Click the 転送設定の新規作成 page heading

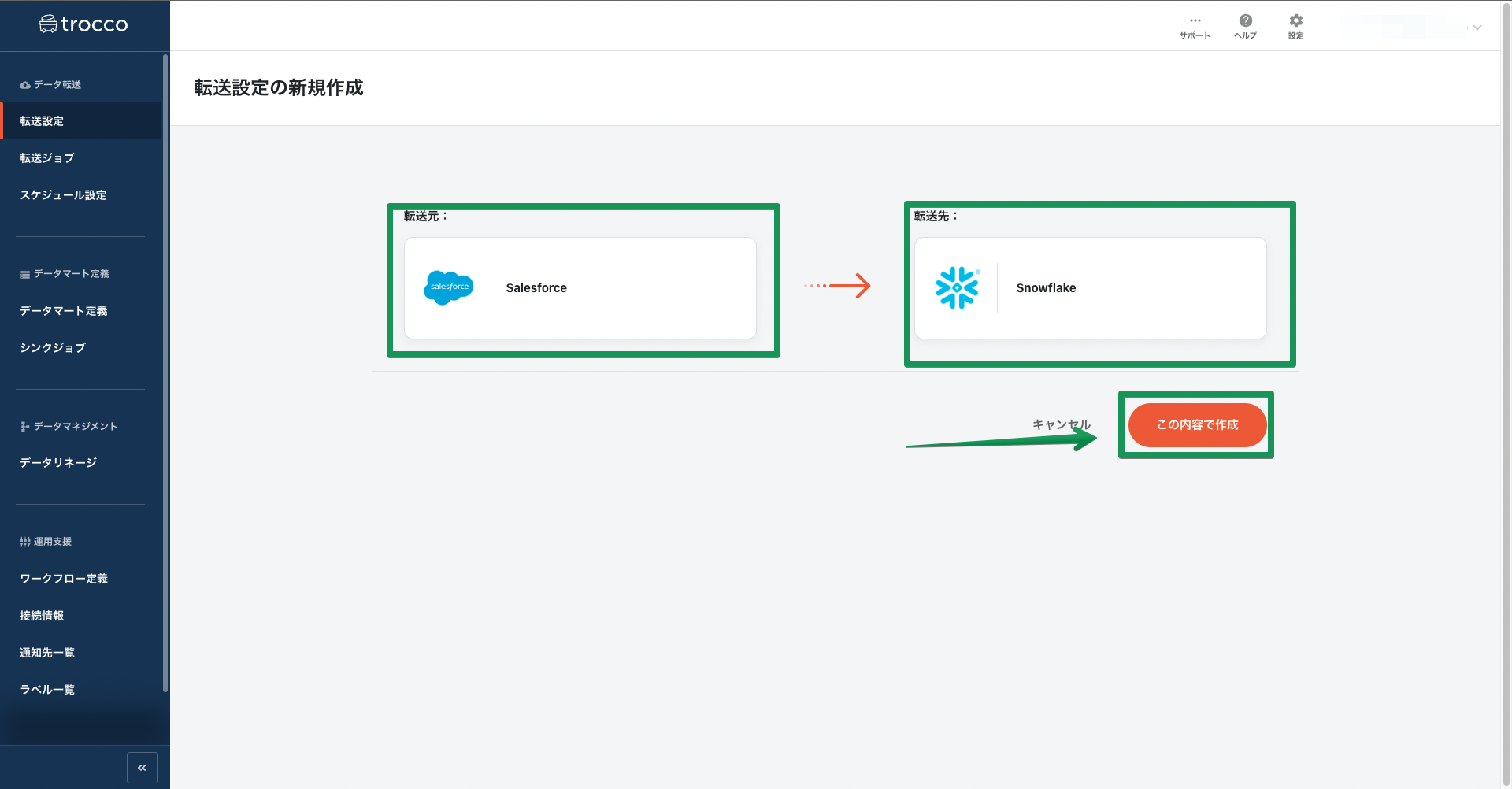point(279,87)
